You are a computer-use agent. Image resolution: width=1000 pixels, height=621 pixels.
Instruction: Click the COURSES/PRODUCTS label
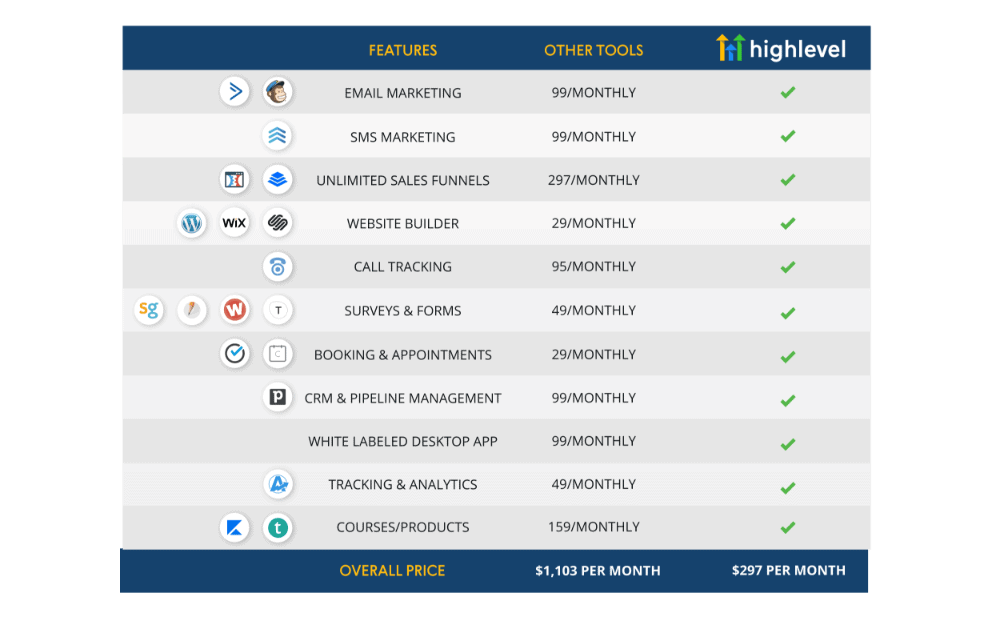(402, 527)
